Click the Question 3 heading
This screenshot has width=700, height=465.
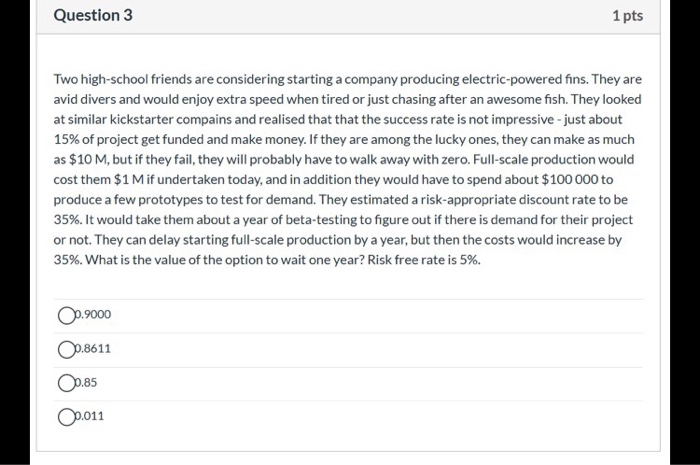93,16
